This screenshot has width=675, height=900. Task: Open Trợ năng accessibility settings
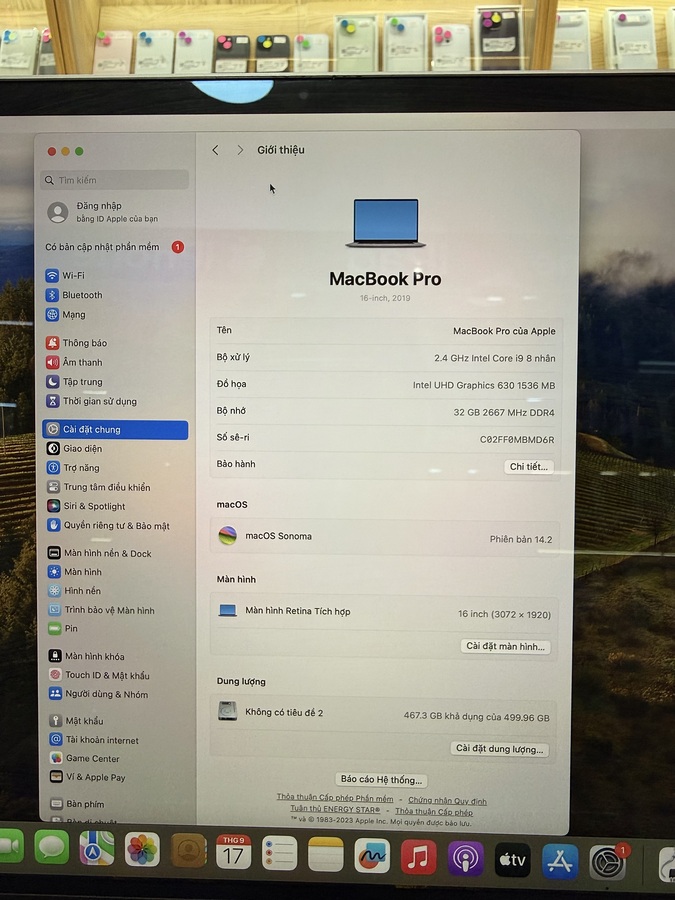(73, 468)
